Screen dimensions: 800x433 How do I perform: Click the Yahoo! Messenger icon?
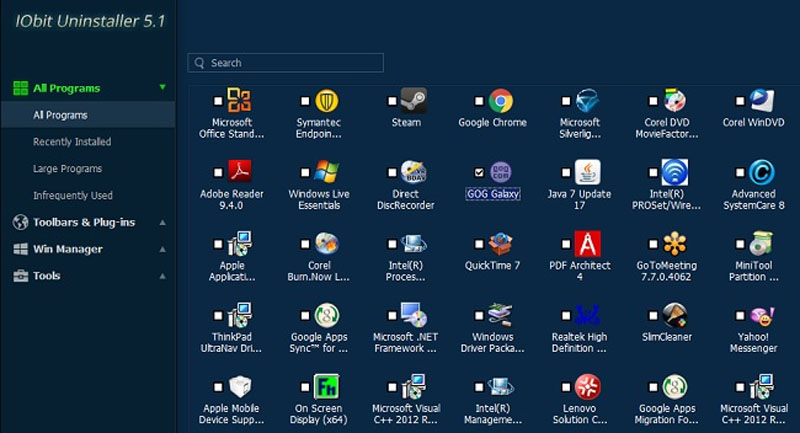(x=762, y=315)
